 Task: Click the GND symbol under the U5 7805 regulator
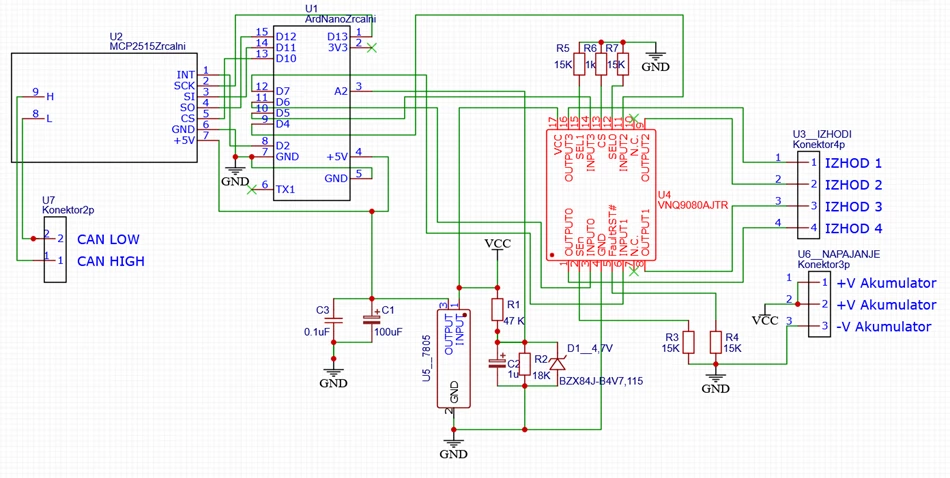coord(453,448)
